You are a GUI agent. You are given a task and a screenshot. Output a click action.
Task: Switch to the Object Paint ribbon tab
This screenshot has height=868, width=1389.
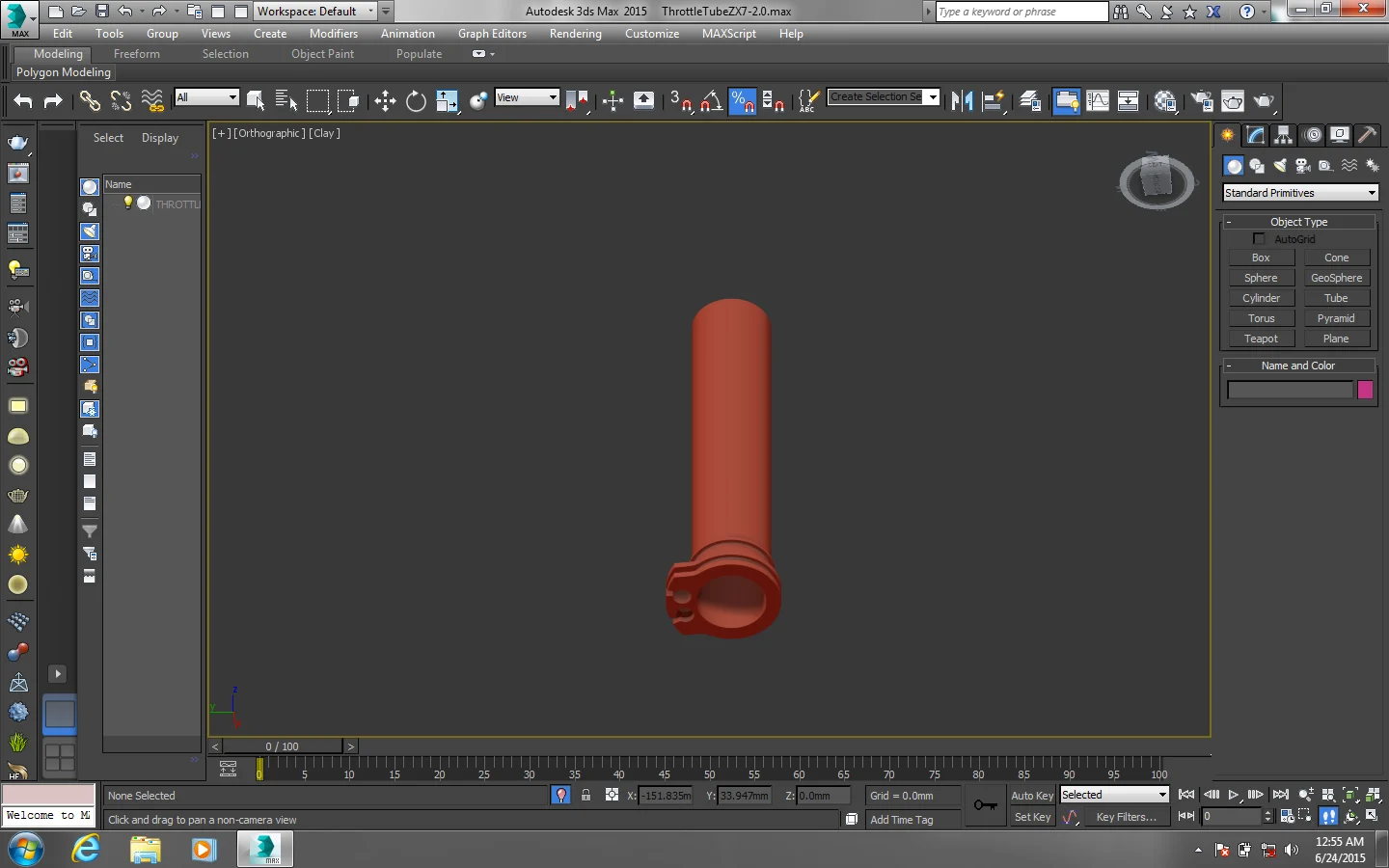[x=322, y=54]
